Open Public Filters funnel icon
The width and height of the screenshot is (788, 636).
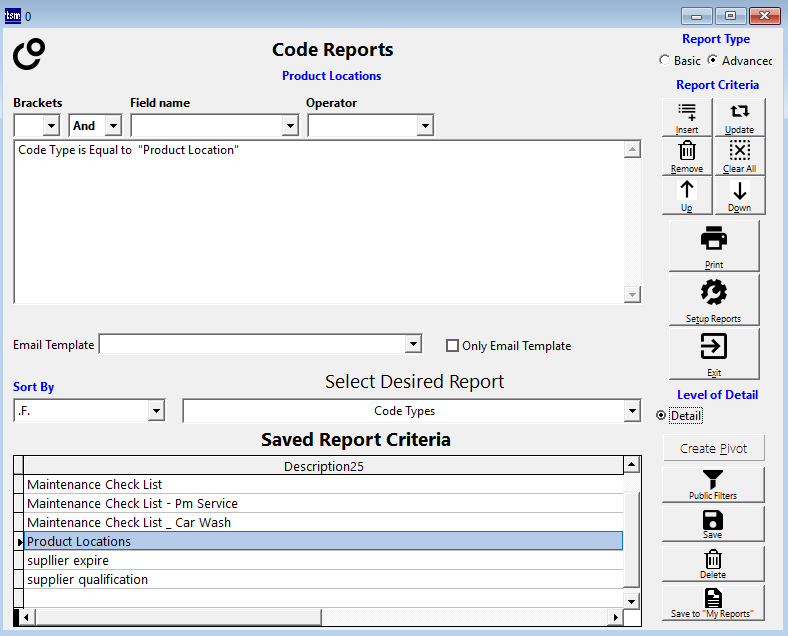pyautogui.click(x=713, y=484)
